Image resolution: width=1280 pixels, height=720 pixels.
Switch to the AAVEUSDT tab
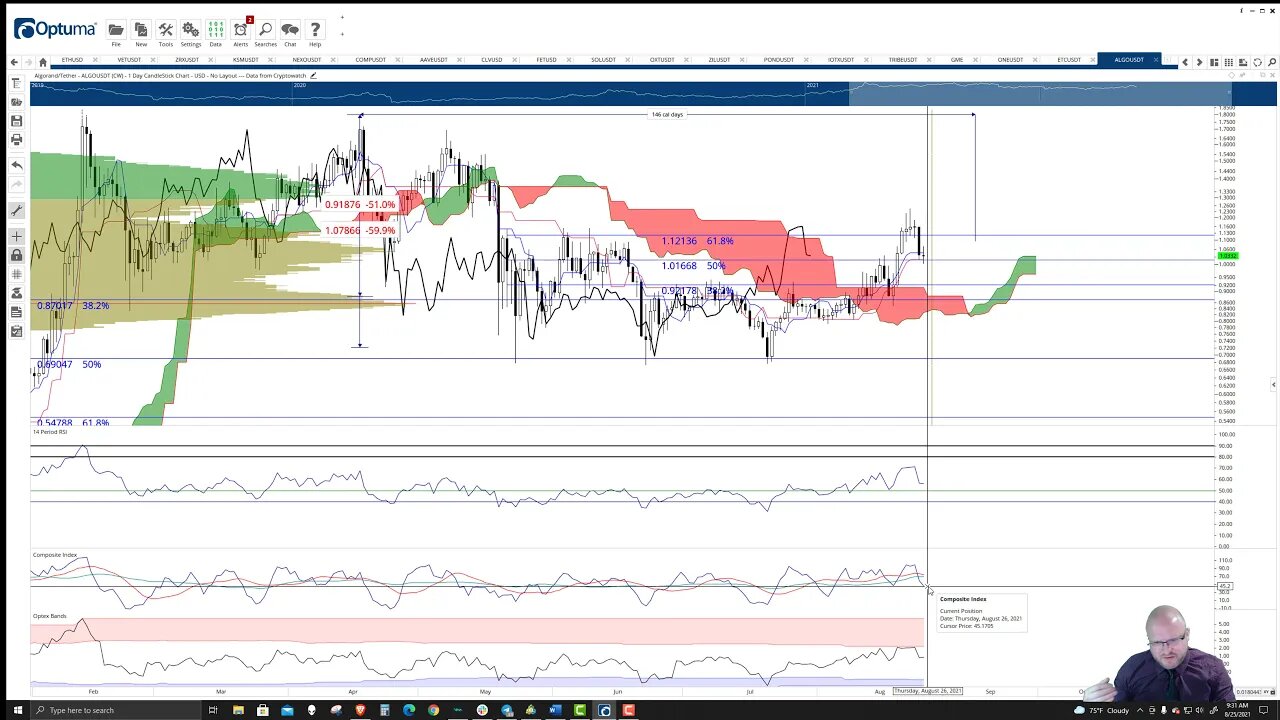[433, 60]
